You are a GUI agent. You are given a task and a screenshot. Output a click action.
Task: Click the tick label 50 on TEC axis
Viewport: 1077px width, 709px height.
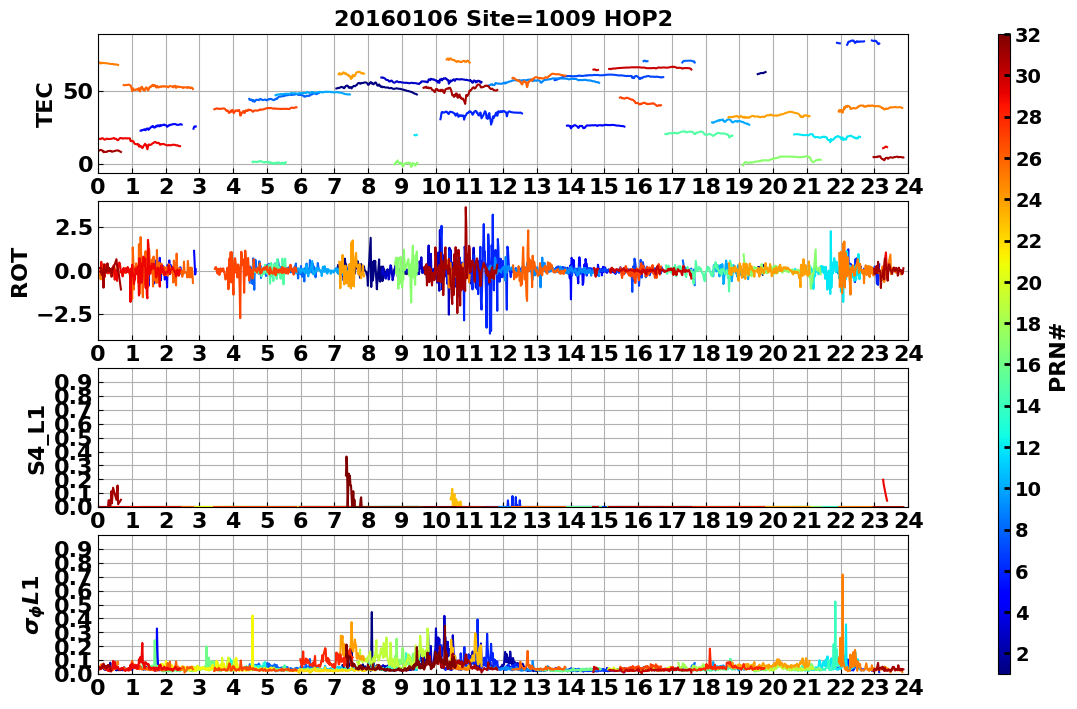[x=78, y=91]
